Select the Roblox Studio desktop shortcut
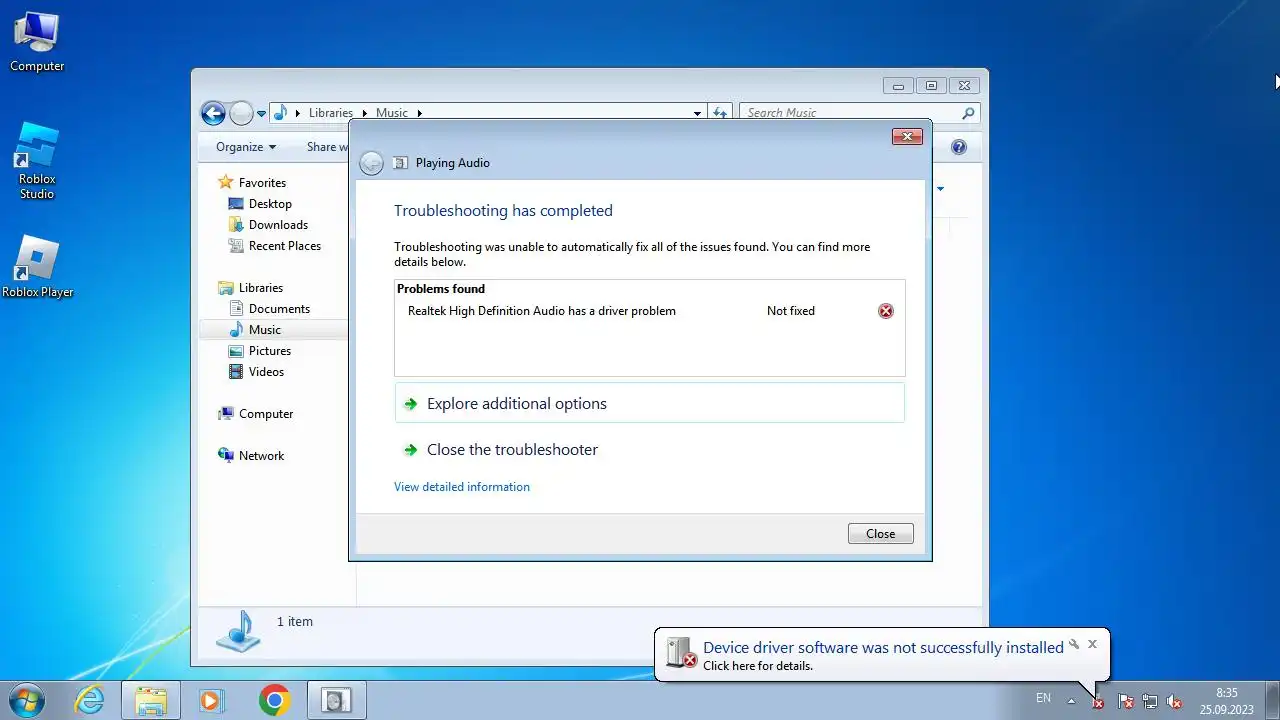 [x=37, y=160]
